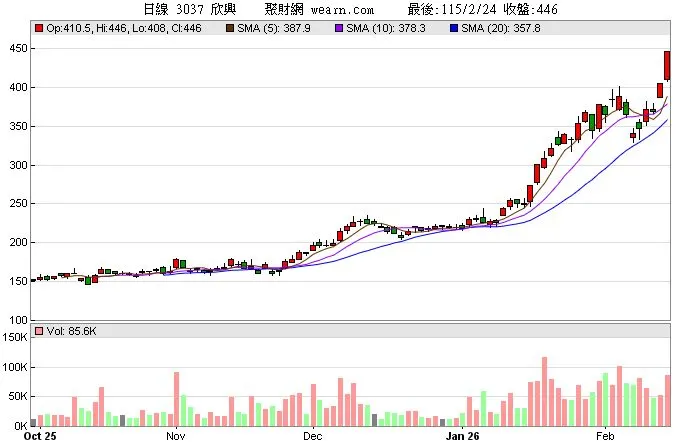Click the 'Jan 26' date axis label
Viewport: 700px width, 447px height.
462,436
